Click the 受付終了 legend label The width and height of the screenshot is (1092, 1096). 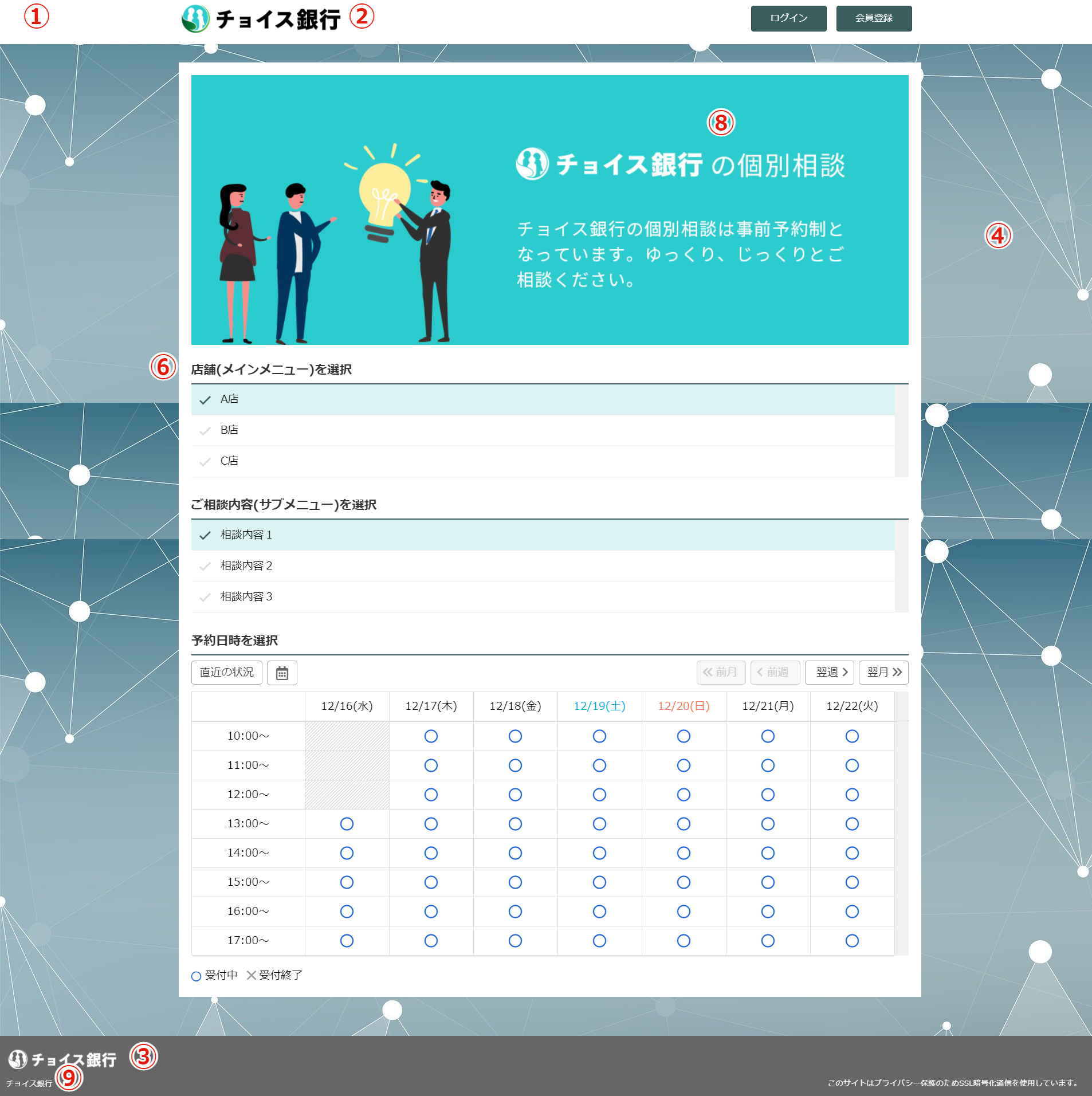click(x=281, y=975)
